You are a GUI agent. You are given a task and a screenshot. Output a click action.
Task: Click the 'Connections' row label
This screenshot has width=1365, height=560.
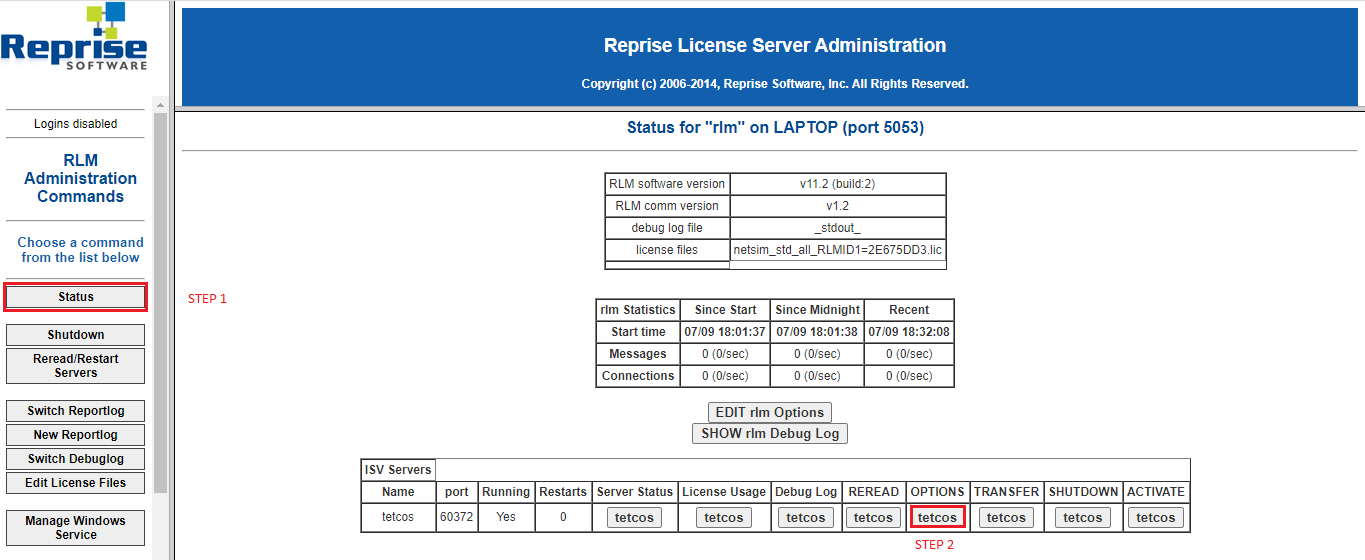click(x=638, y=376)
